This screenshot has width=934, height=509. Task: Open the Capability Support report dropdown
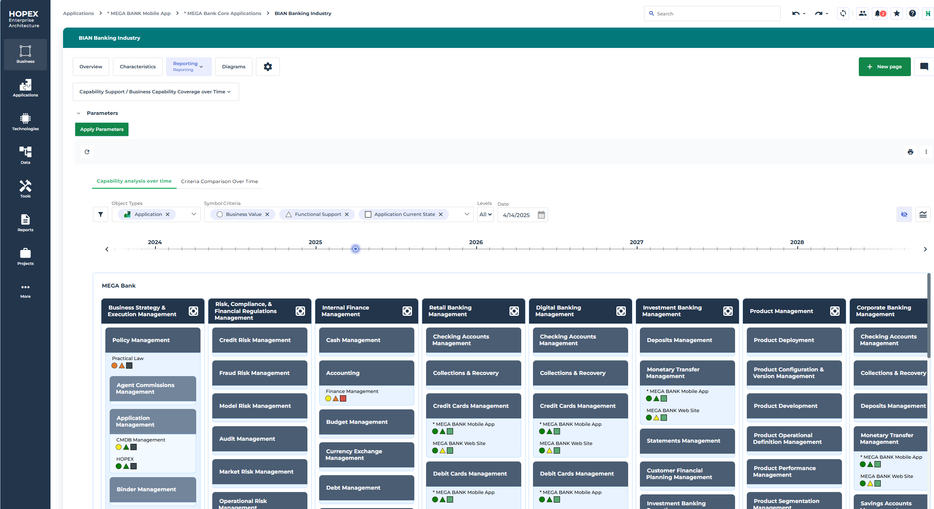coord(156,92)
